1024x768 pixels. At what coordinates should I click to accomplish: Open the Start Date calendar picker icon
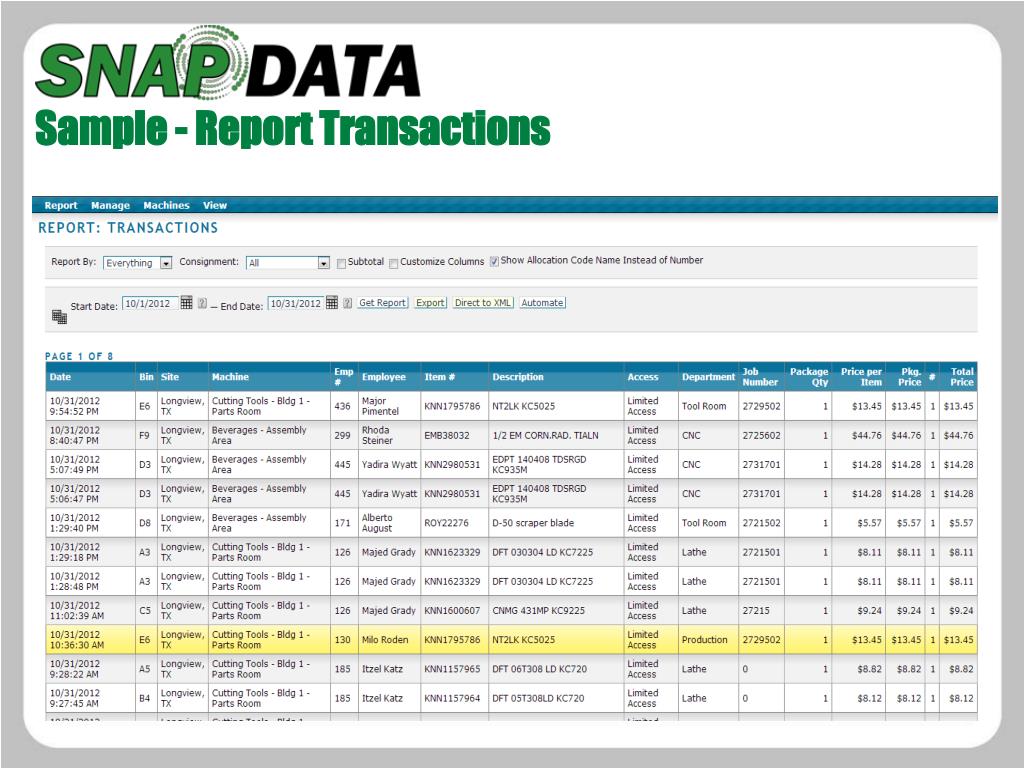[186, 302]
